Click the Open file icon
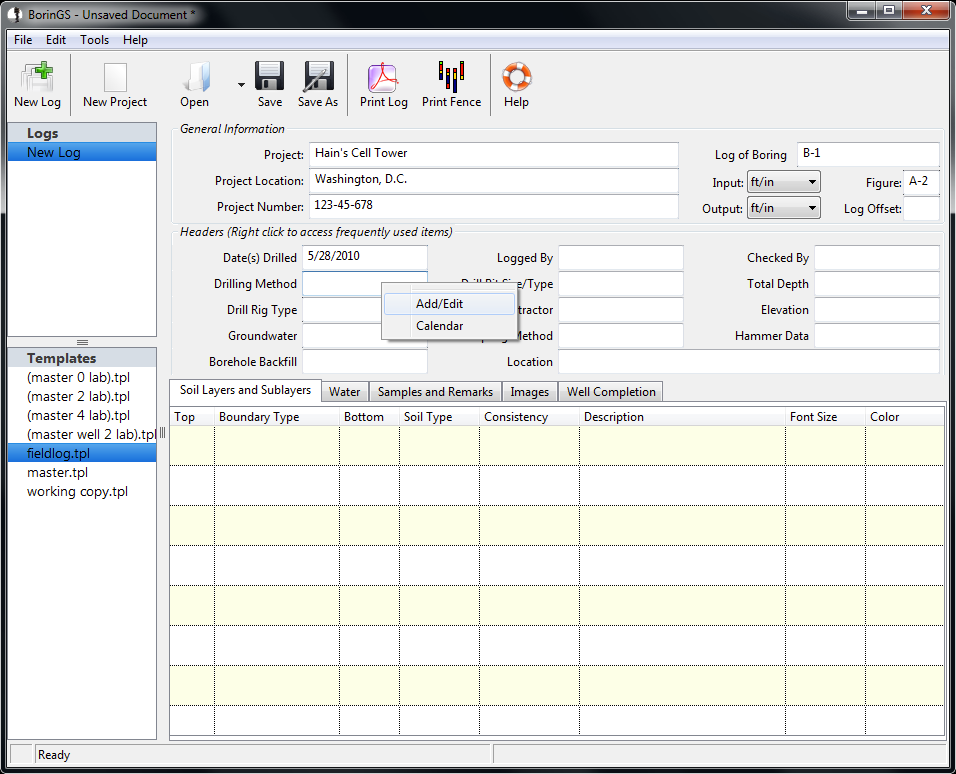 (x=195, y=79)
